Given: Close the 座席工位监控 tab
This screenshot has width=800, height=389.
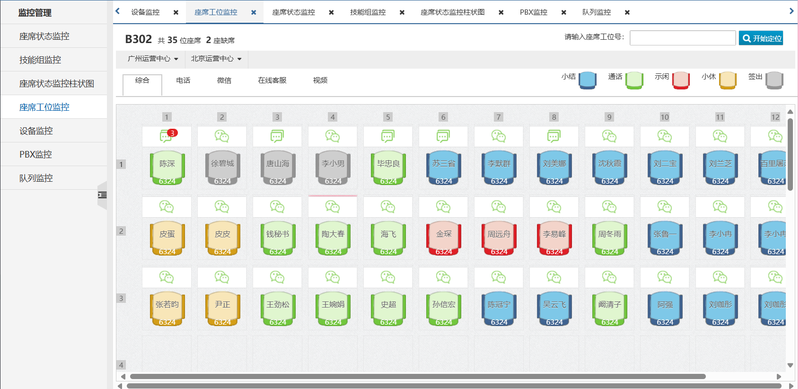Looking at the screenshot, I should (x=254, y=13).
